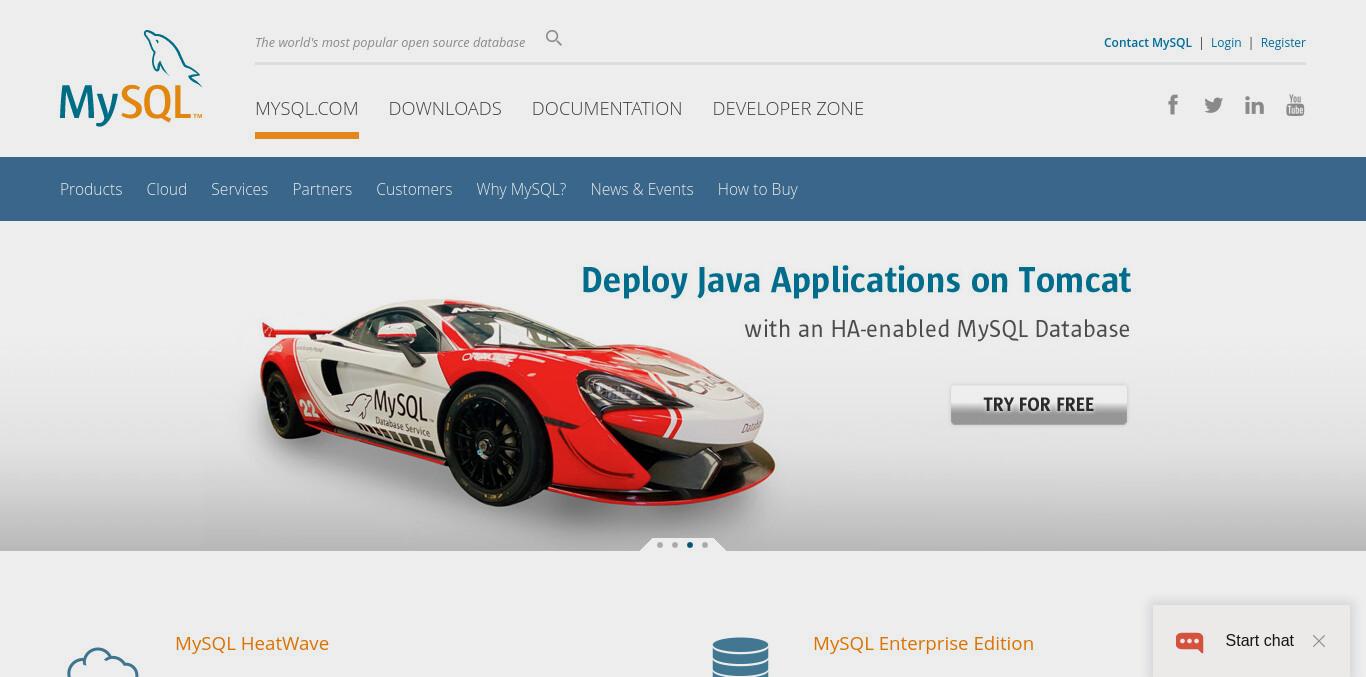Screen dimensions: 1366x677
Task: Click the red chat bubble icon
Action: tap(1189, 641)
